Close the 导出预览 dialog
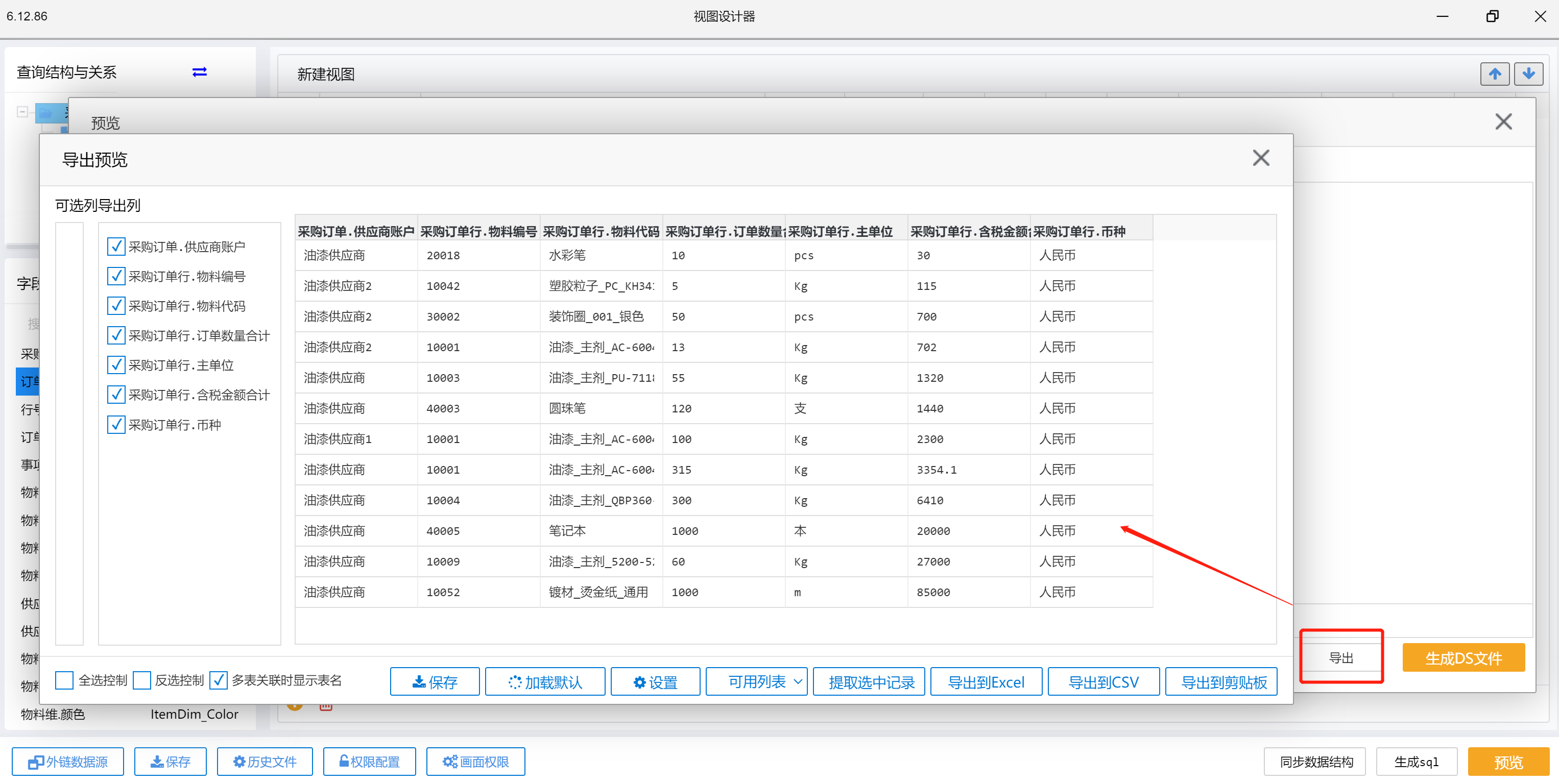Screen dimensions: 1559x784 (x=1261, y=158)
